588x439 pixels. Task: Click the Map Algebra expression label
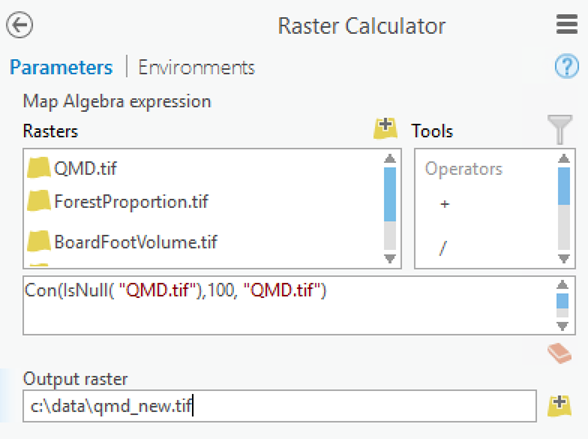pyautogui.click(x=117, y=102)
